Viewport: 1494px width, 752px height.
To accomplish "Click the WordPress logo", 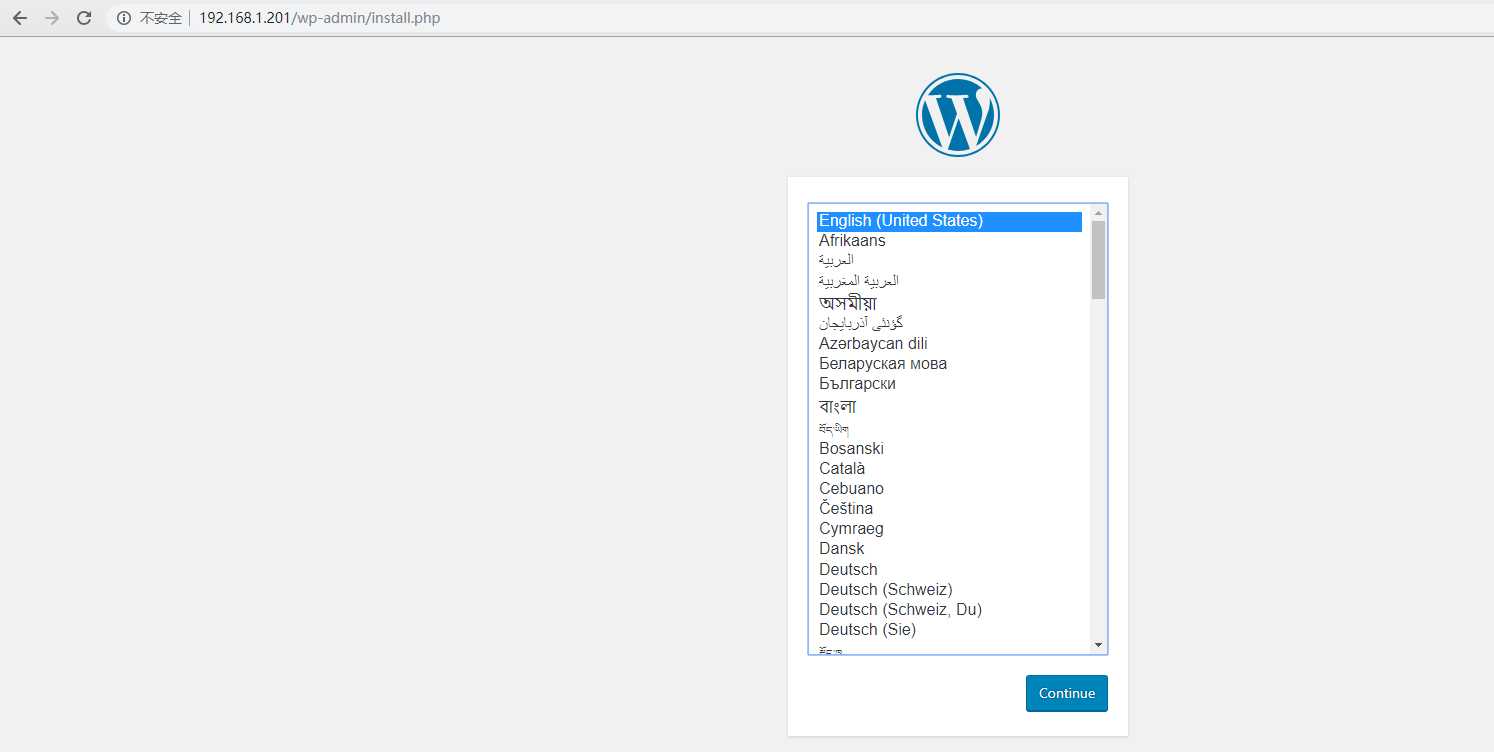I will pos(957,115).
